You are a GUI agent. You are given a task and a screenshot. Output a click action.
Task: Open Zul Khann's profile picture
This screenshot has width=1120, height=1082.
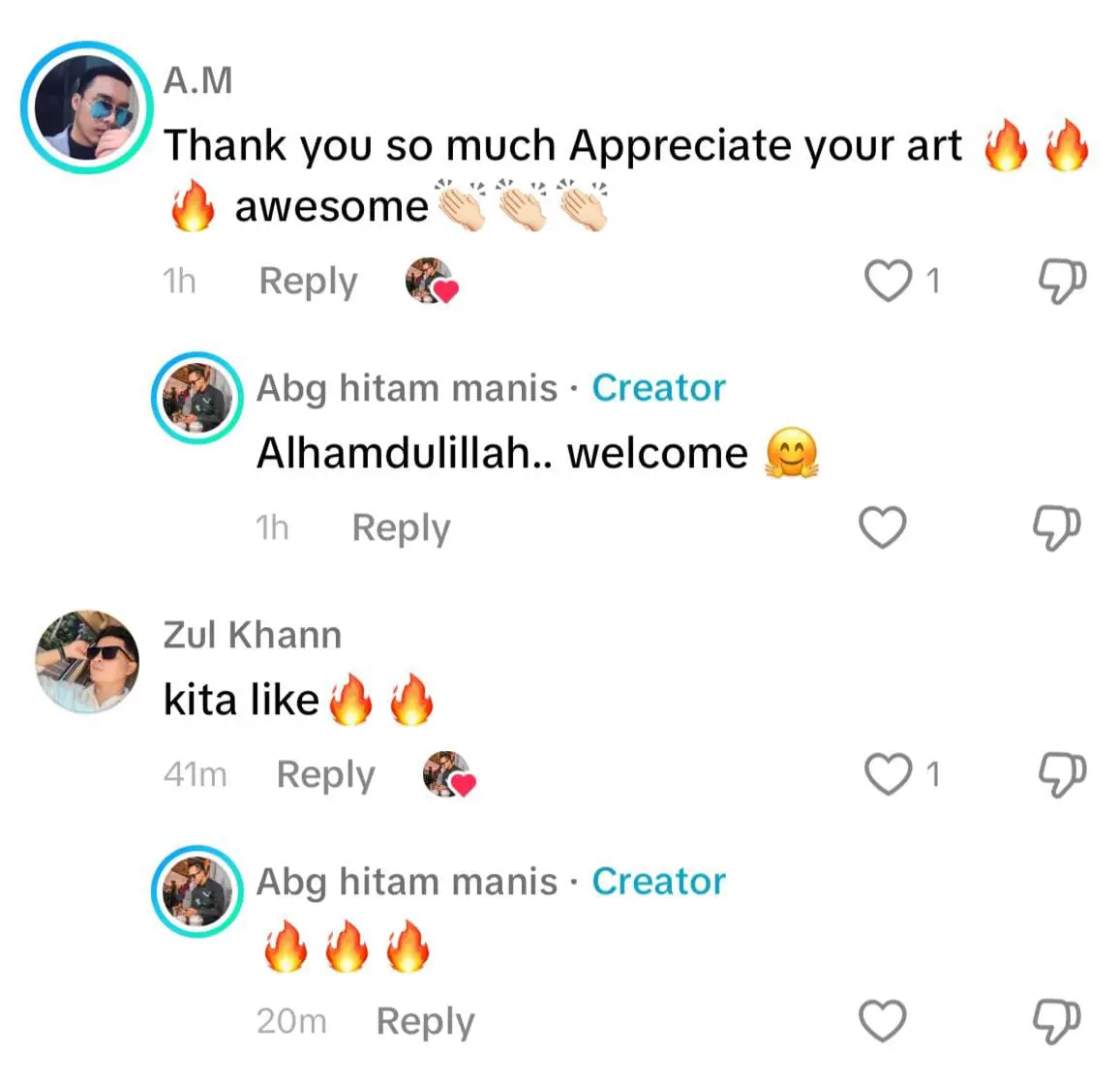click(x=87, y=661)
